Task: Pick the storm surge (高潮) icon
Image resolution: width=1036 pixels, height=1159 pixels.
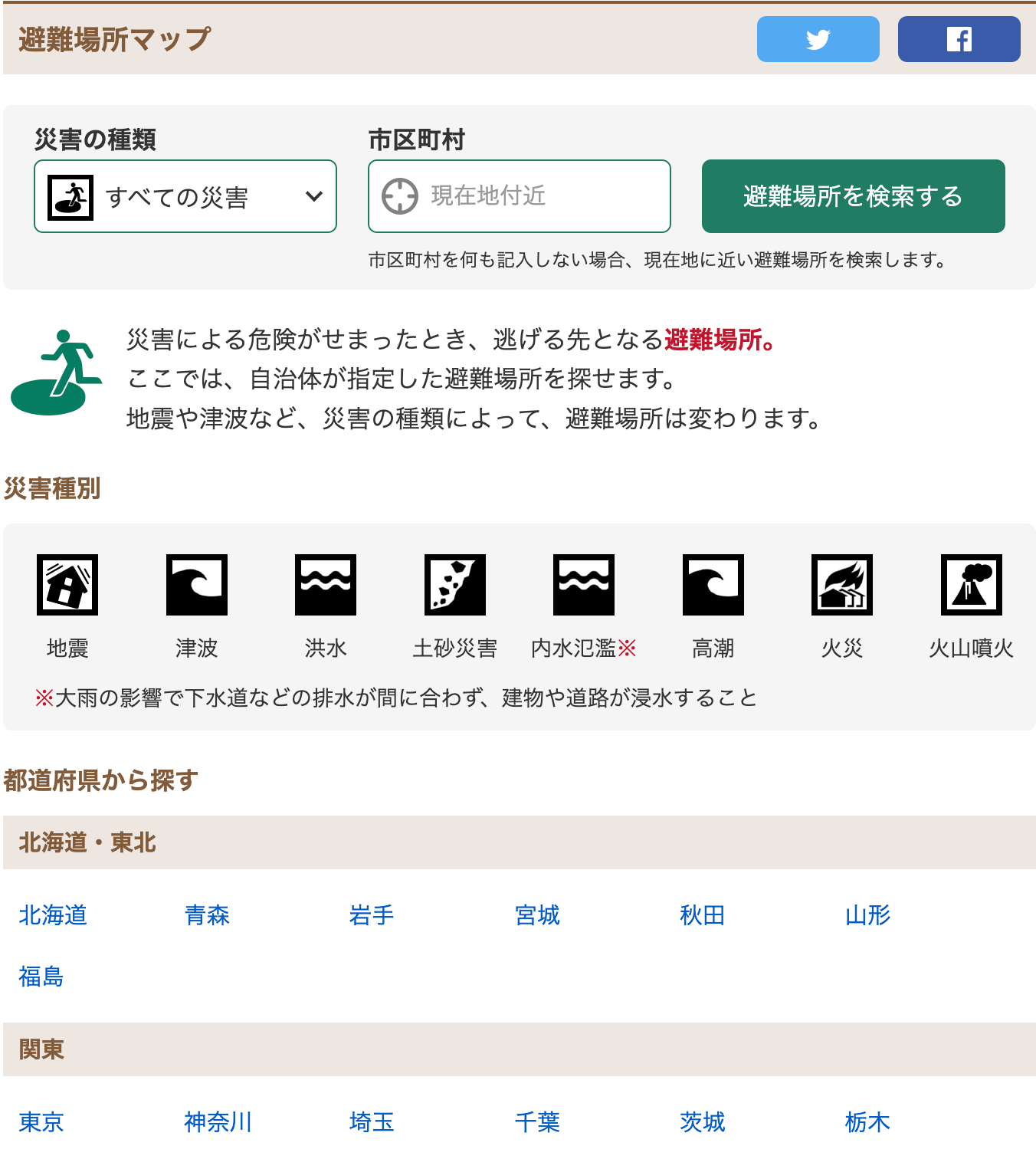Action: [x=713, y=585]
